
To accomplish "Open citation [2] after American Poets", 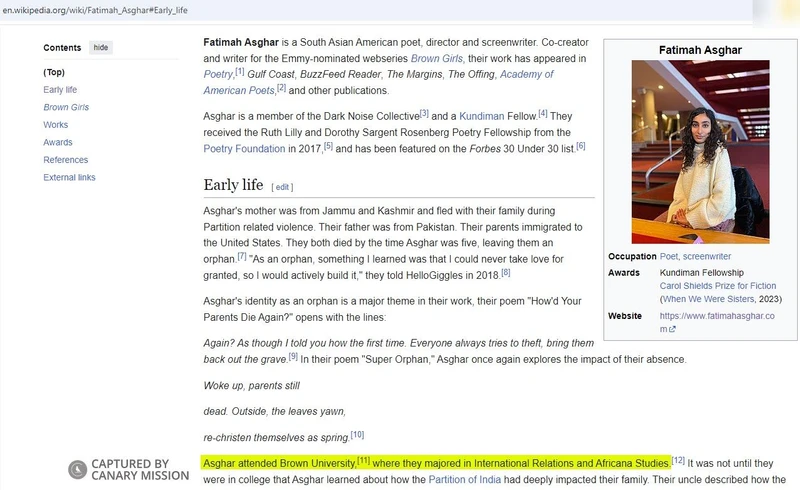I will click(281, 88).
